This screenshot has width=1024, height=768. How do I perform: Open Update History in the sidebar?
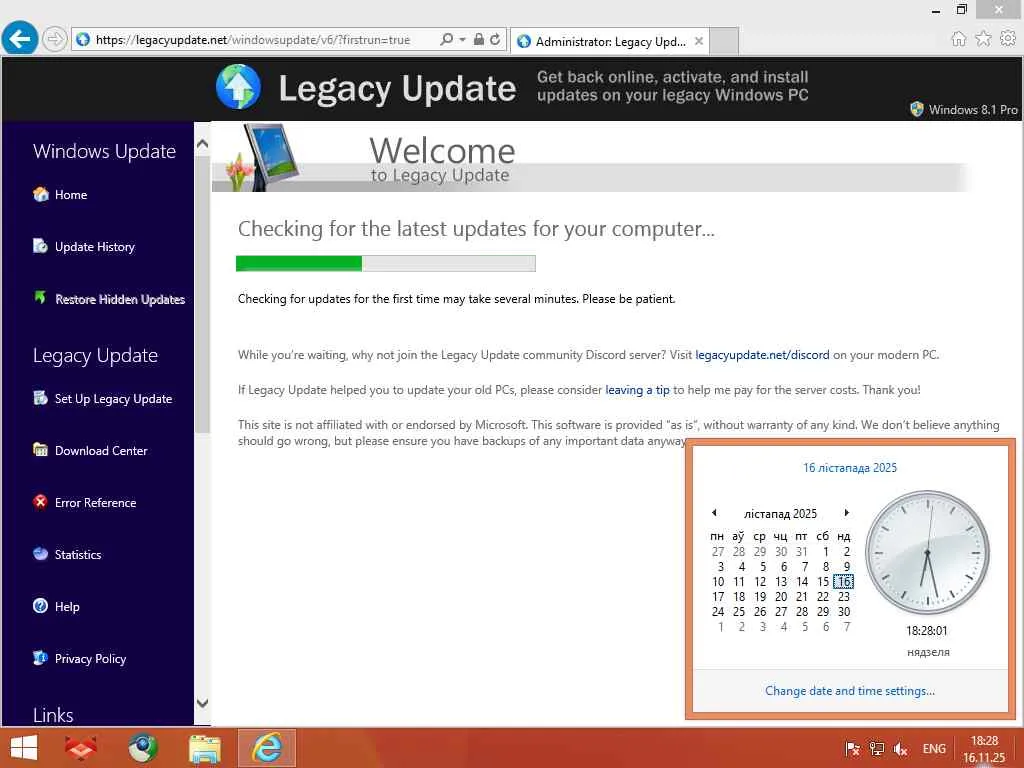[x=95, y=247]
